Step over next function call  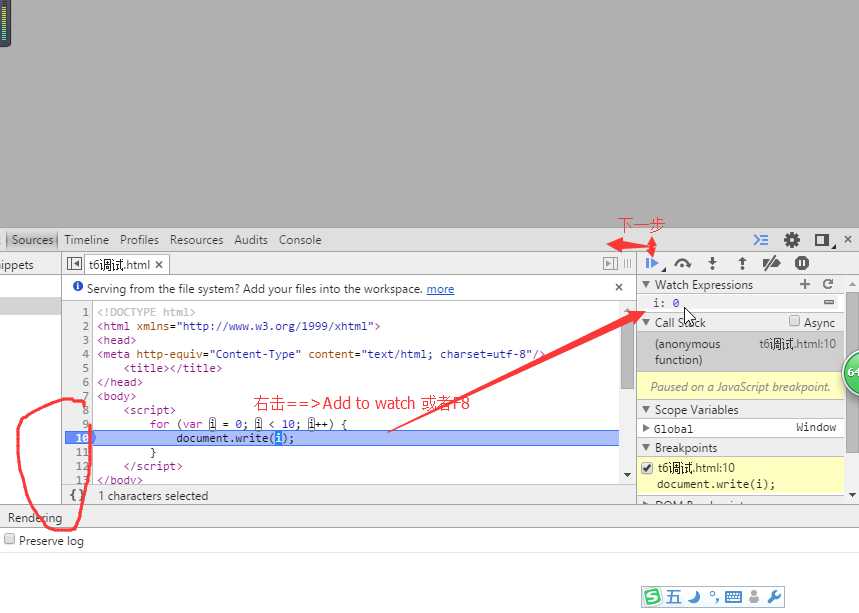pyautogui.click(x=682, y=263)
